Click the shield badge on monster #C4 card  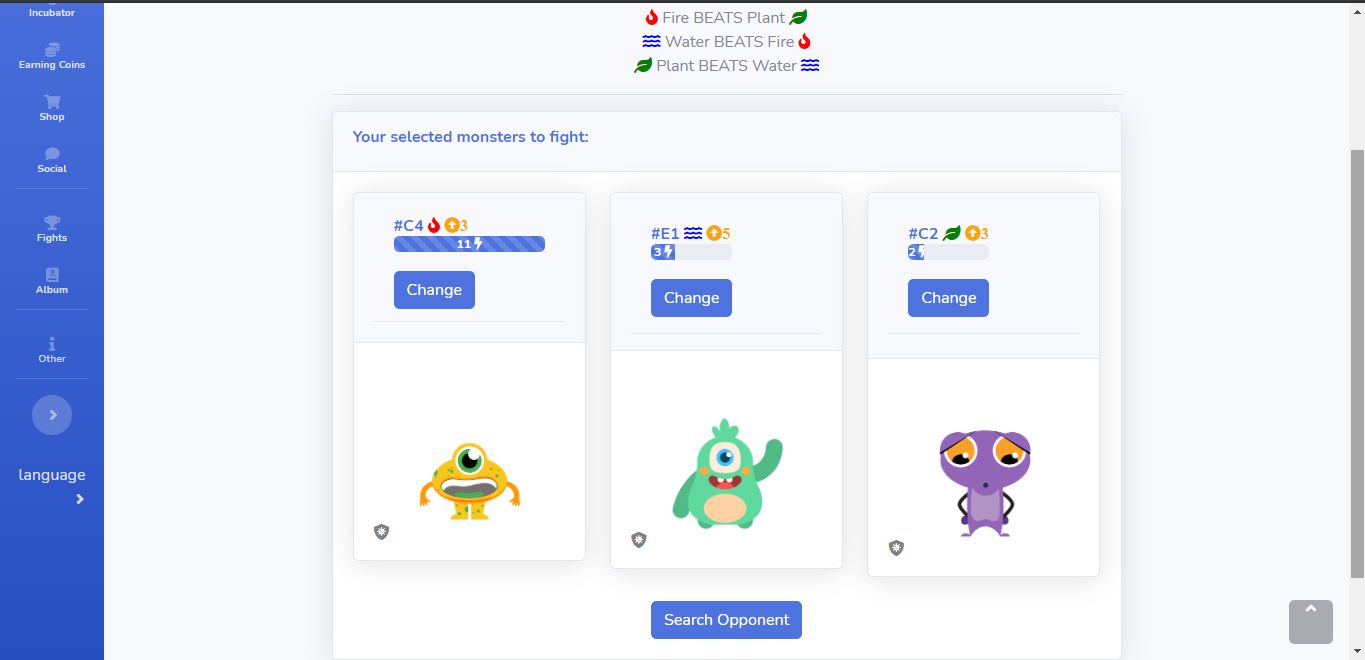[x=381, y=532]
